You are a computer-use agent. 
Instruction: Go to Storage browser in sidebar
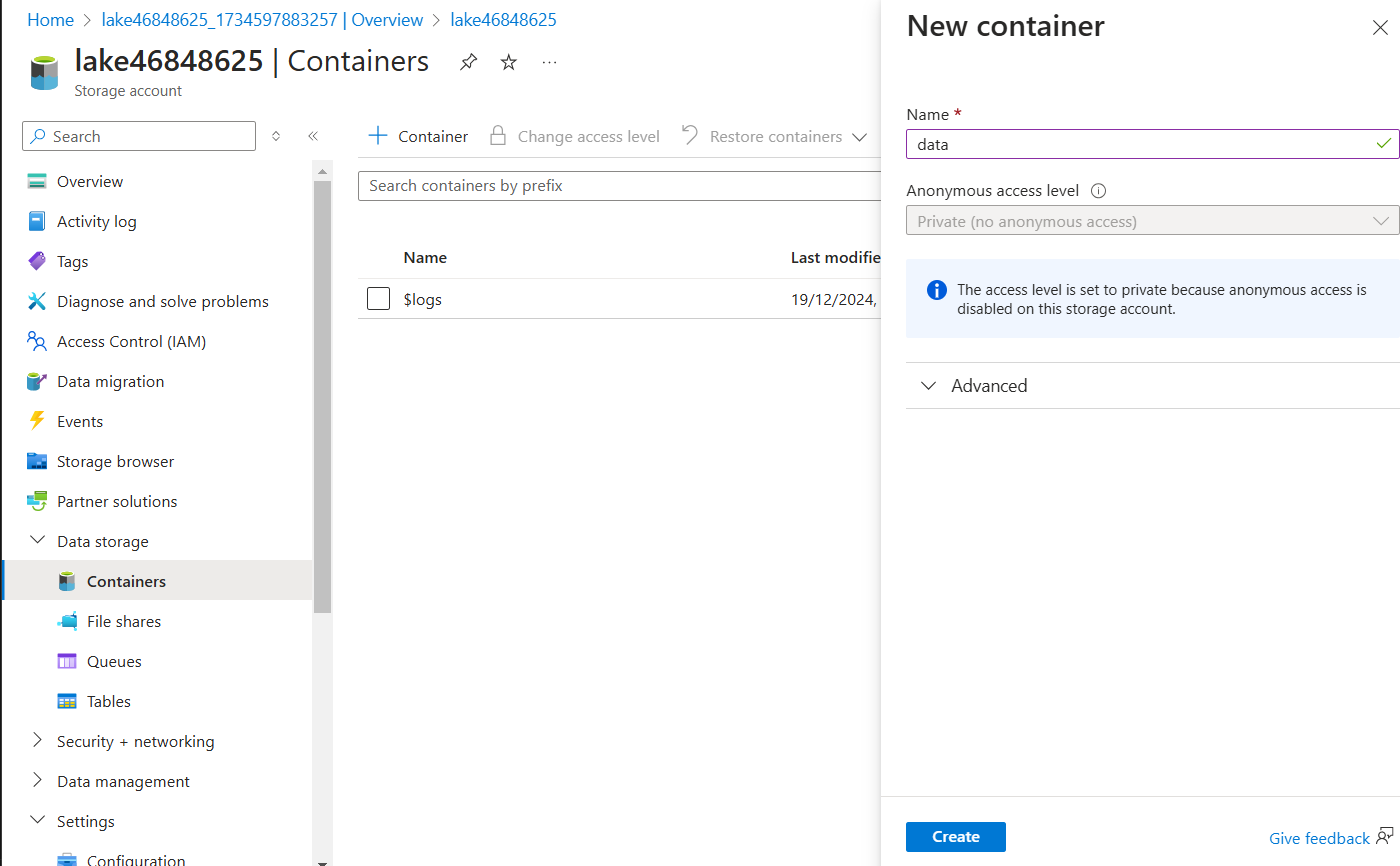pos(115,461)
